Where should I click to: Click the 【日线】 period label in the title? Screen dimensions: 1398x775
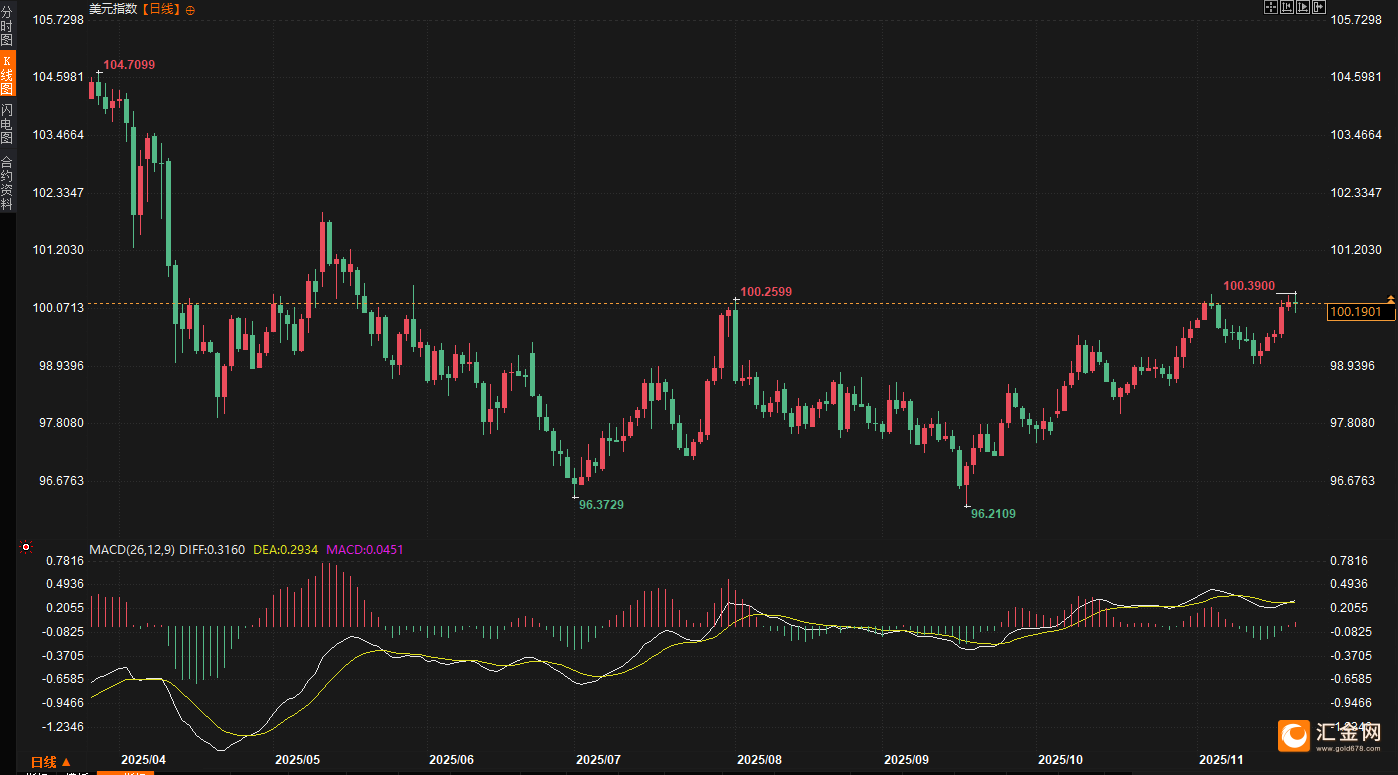pos(160,9)
